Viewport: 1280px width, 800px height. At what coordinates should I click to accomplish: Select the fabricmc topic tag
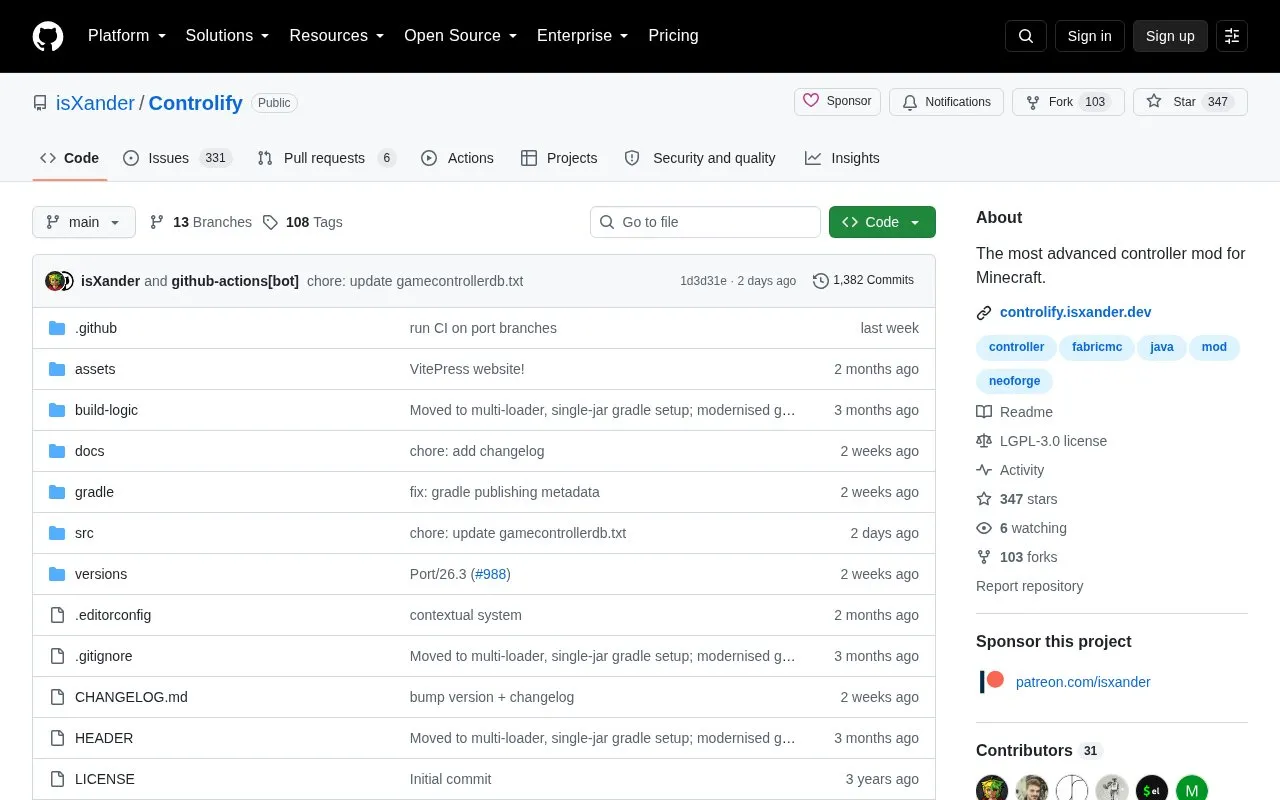click(1097, 347)
